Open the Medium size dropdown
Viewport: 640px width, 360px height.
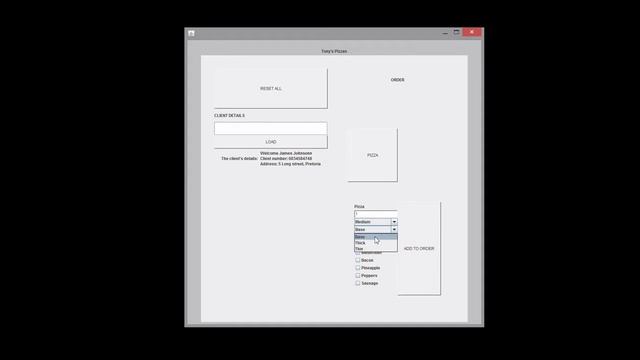[x=376, y=222]
